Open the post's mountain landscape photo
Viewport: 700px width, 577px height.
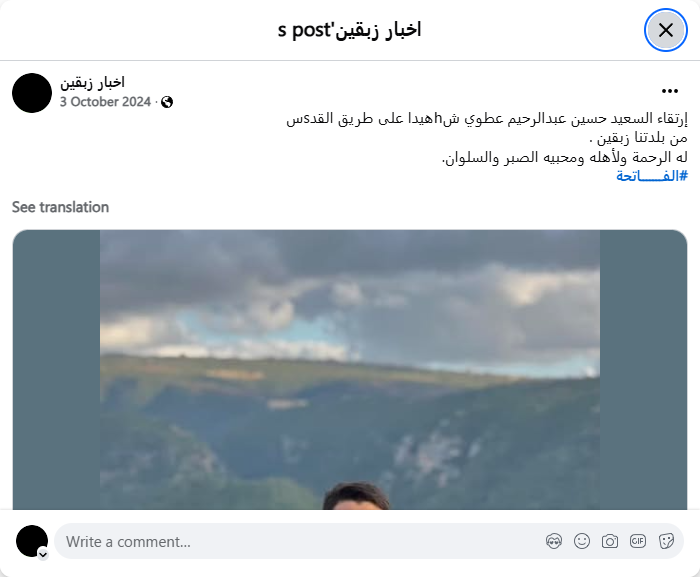click(x=350, y=370)
